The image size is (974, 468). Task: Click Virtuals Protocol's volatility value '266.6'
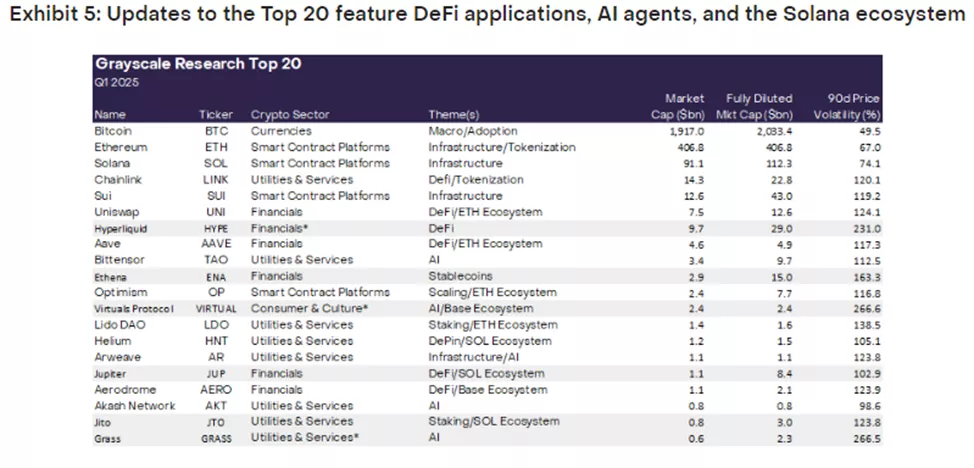(867, 309)
